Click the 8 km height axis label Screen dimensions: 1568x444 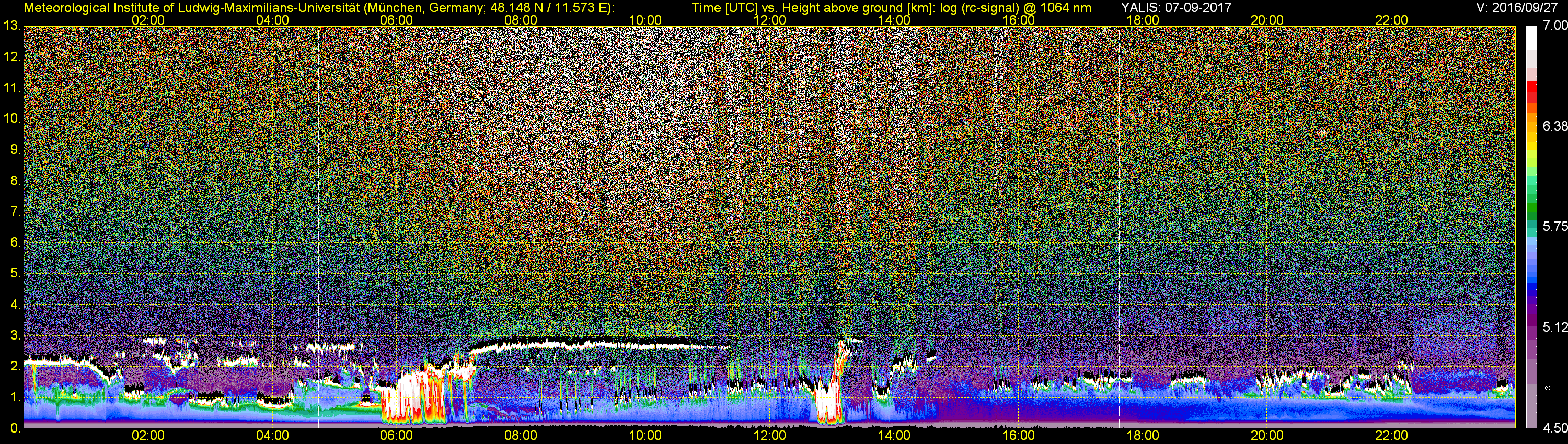click(15, 181)
